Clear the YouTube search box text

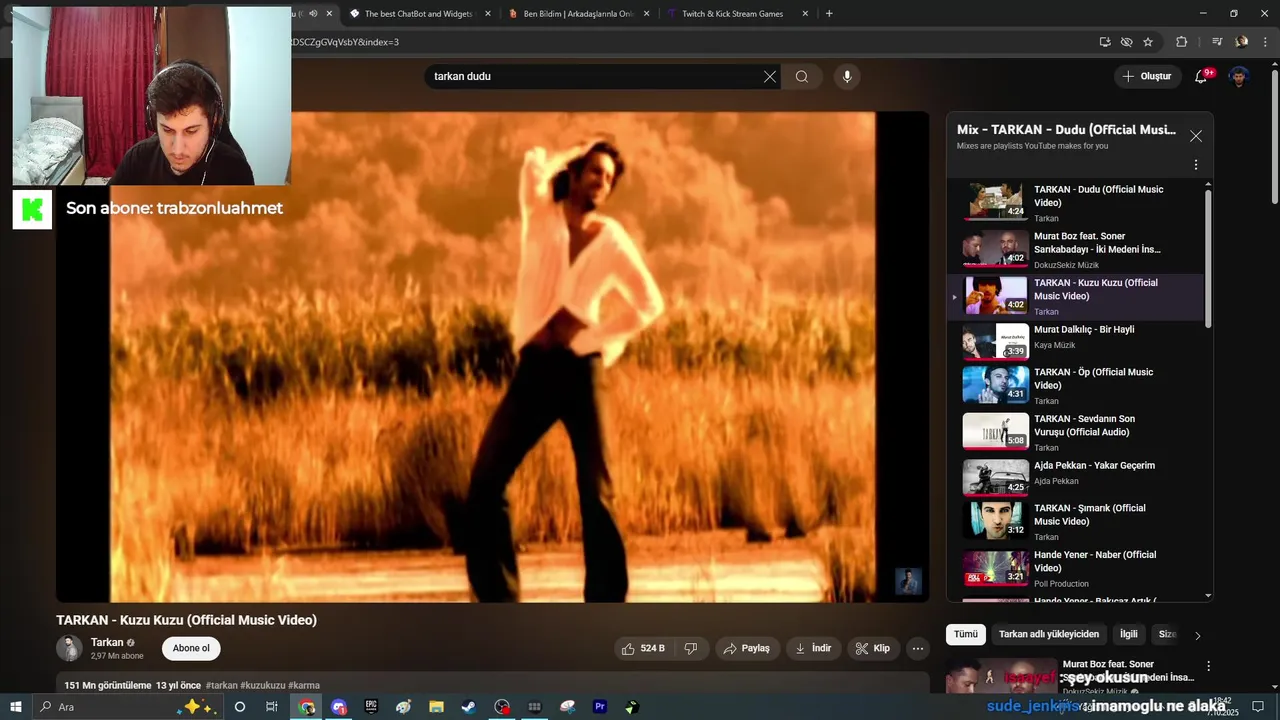tap(769, 77)
